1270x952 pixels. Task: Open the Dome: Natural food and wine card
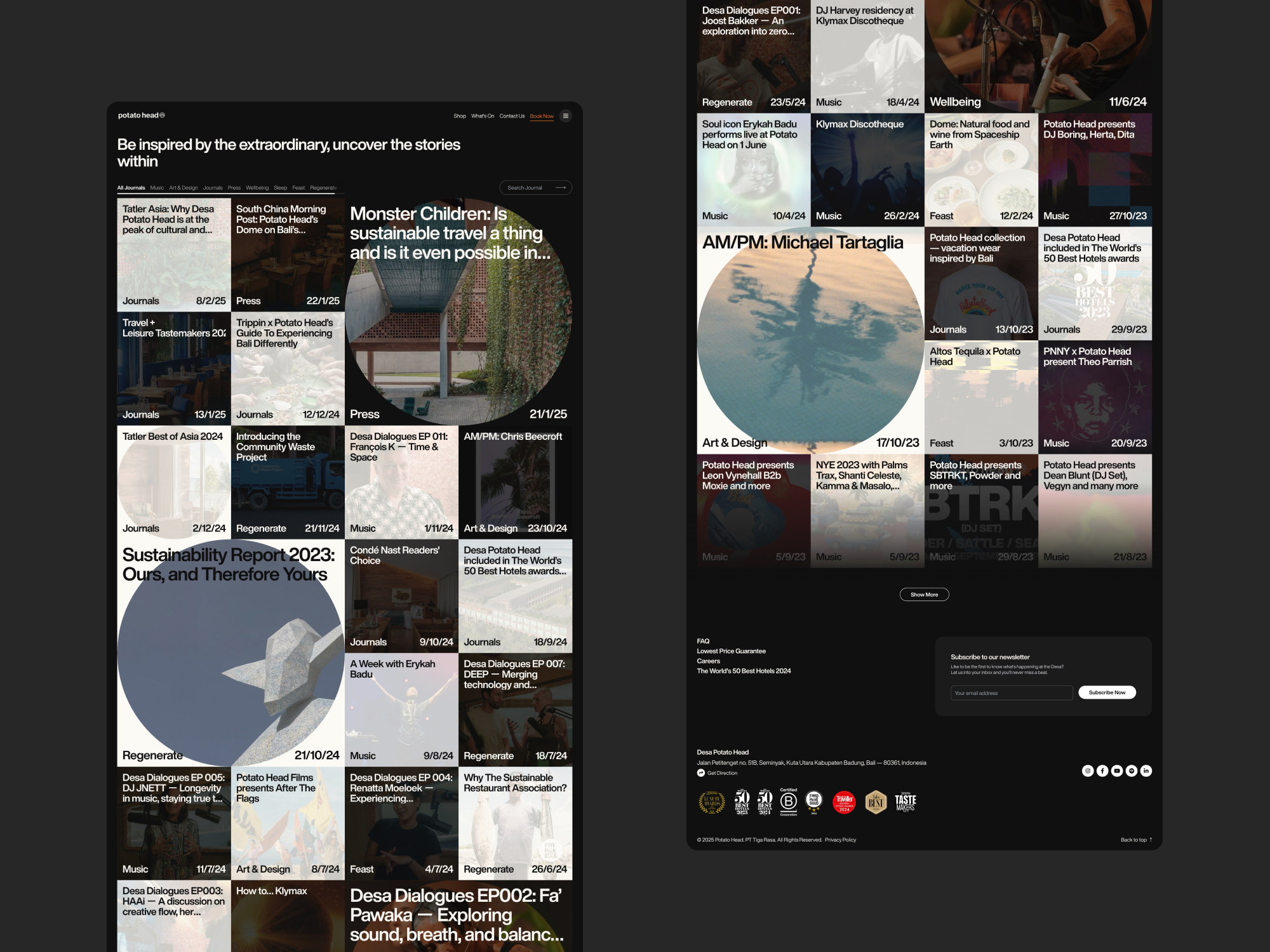[x=981, y=169]
